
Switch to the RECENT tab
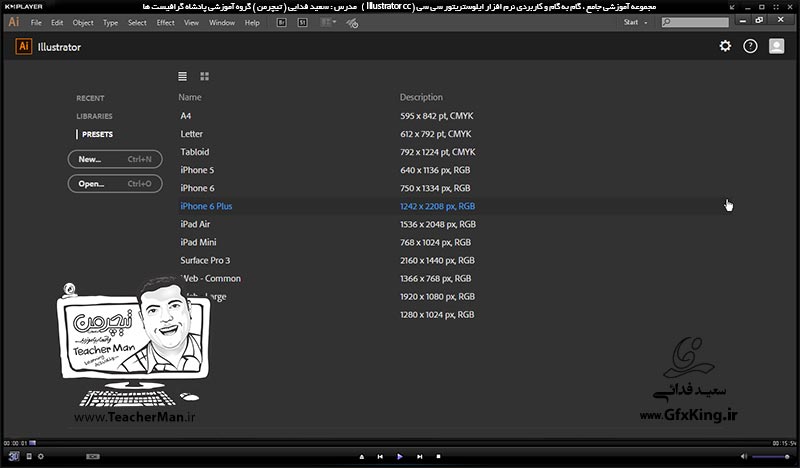90,98
